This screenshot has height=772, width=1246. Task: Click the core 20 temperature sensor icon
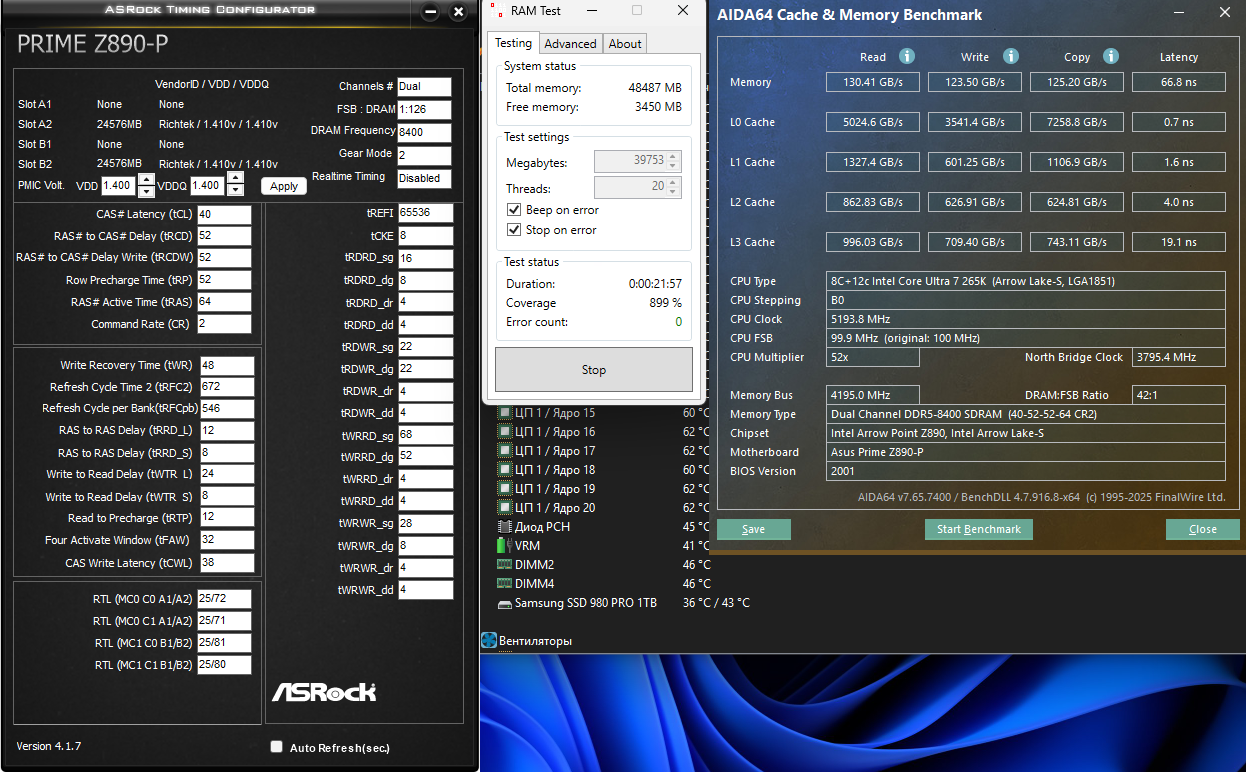pos(505,508)
